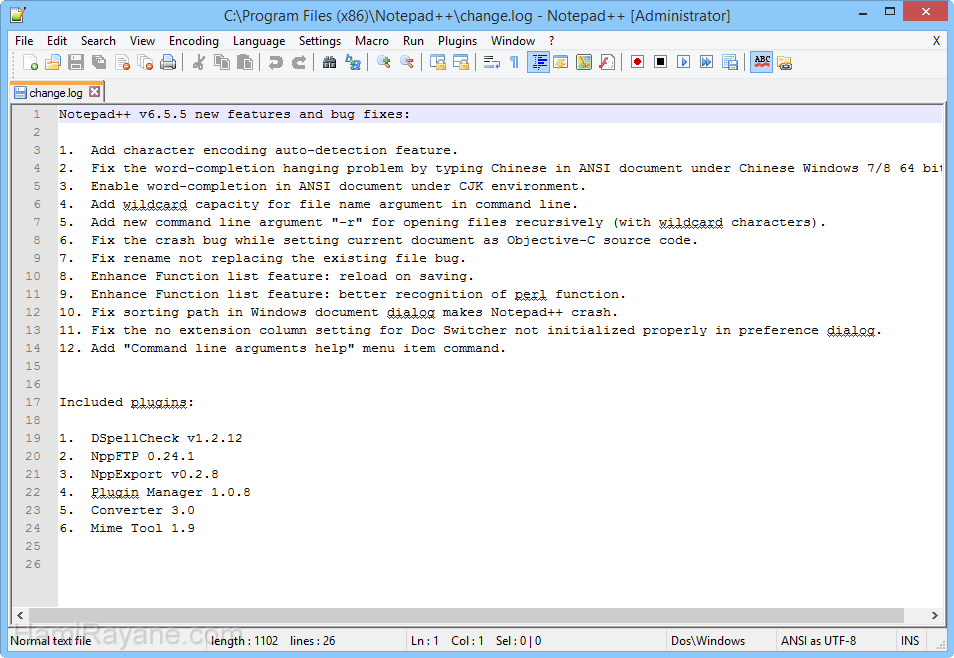This screenshot has height=658, width=954.
Task: Toggle ABC spell check auto-checking
Action: pyautogui.click(x=761, y=62)
